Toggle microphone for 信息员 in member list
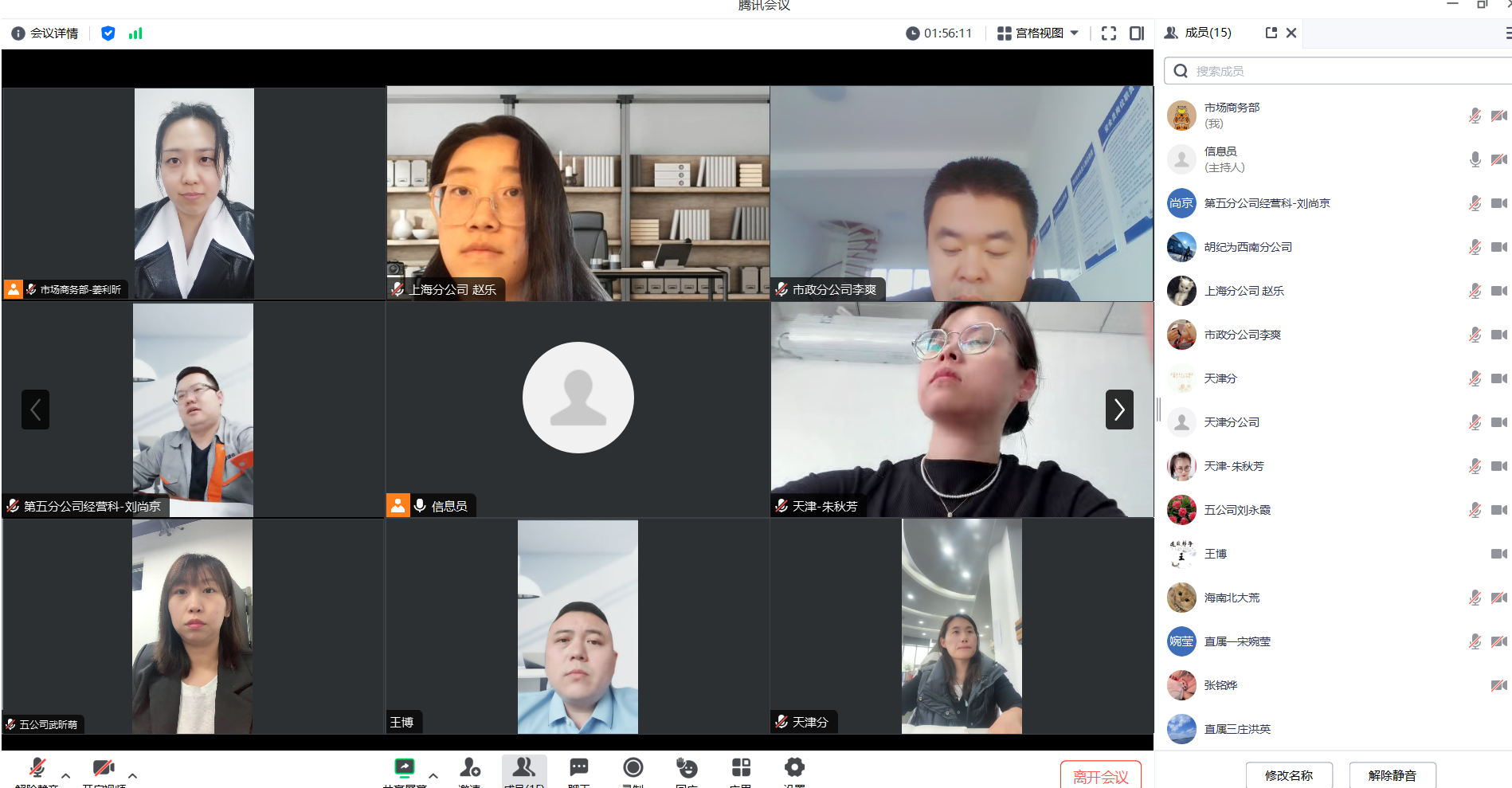This screenshot has width=1512, height=788. (x=1475, y=159)
